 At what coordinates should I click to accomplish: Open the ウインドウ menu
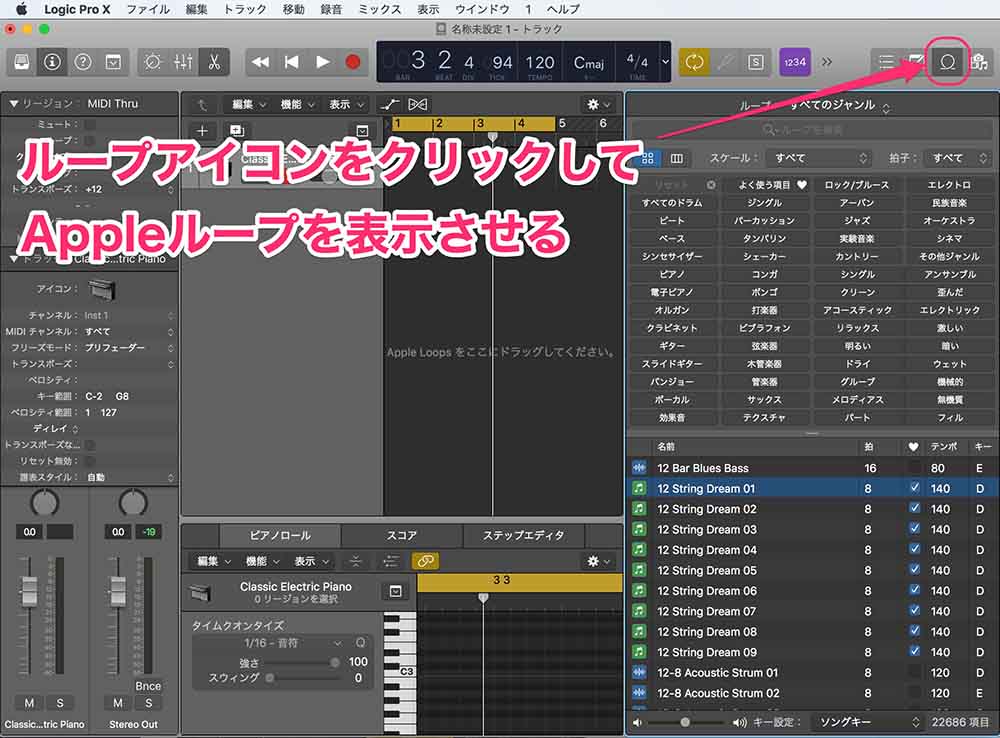pyautogui.click(x=482, y=9)
